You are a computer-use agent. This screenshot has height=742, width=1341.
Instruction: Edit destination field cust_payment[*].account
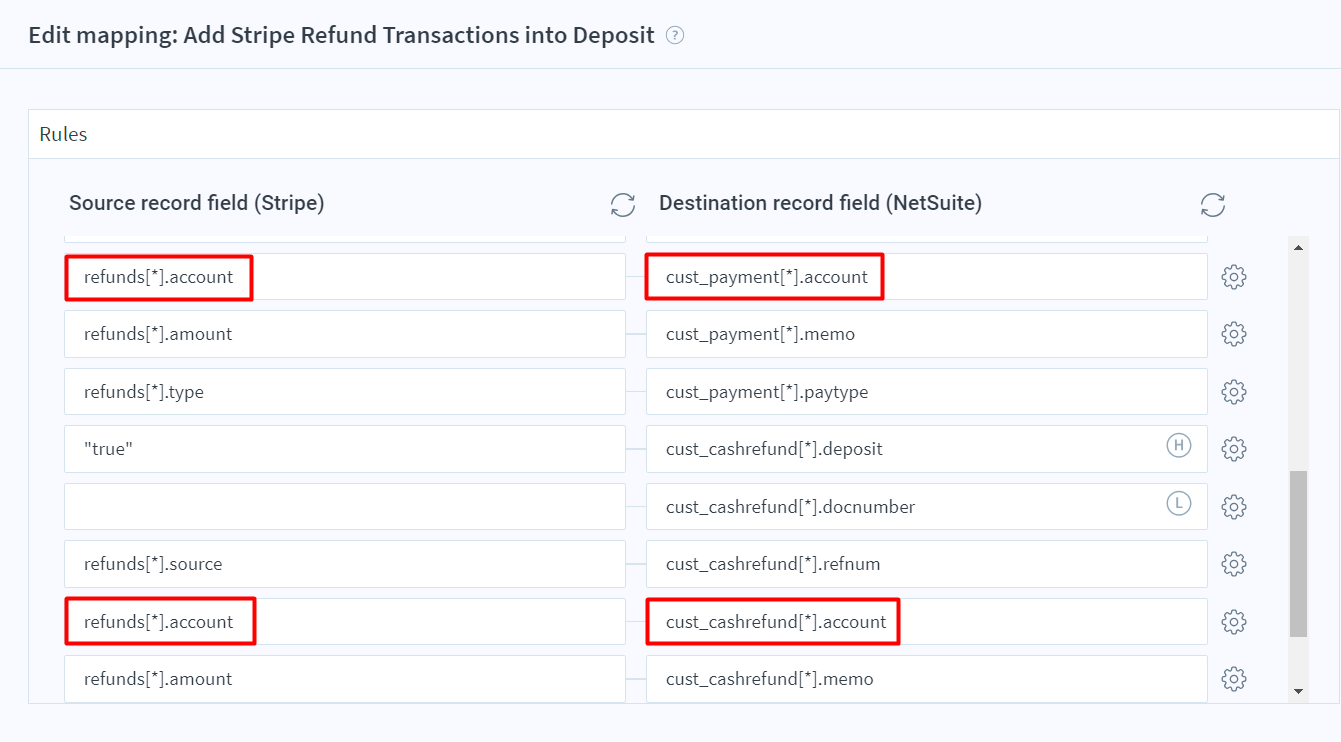coord(927,277)
